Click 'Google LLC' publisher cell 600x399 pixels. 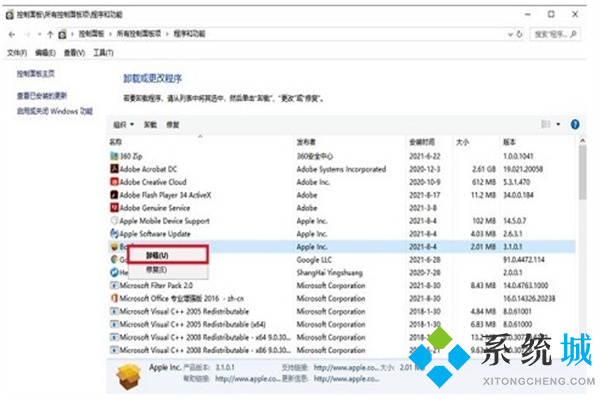[314, 260]
